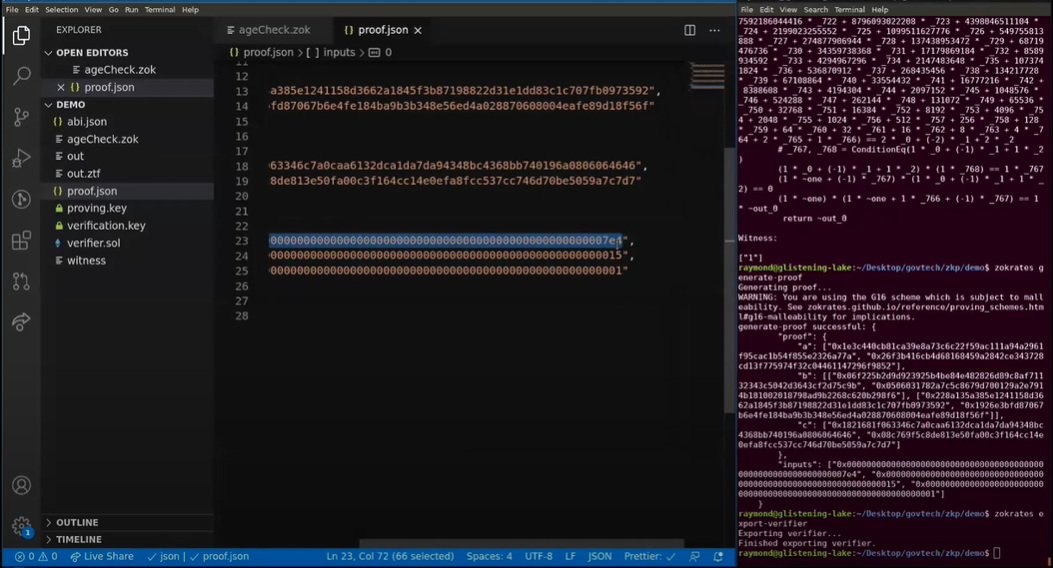Open the Selection menu in VS Code
The height and width of the screenshot is (568, 1053).
[x=61, y=9]
